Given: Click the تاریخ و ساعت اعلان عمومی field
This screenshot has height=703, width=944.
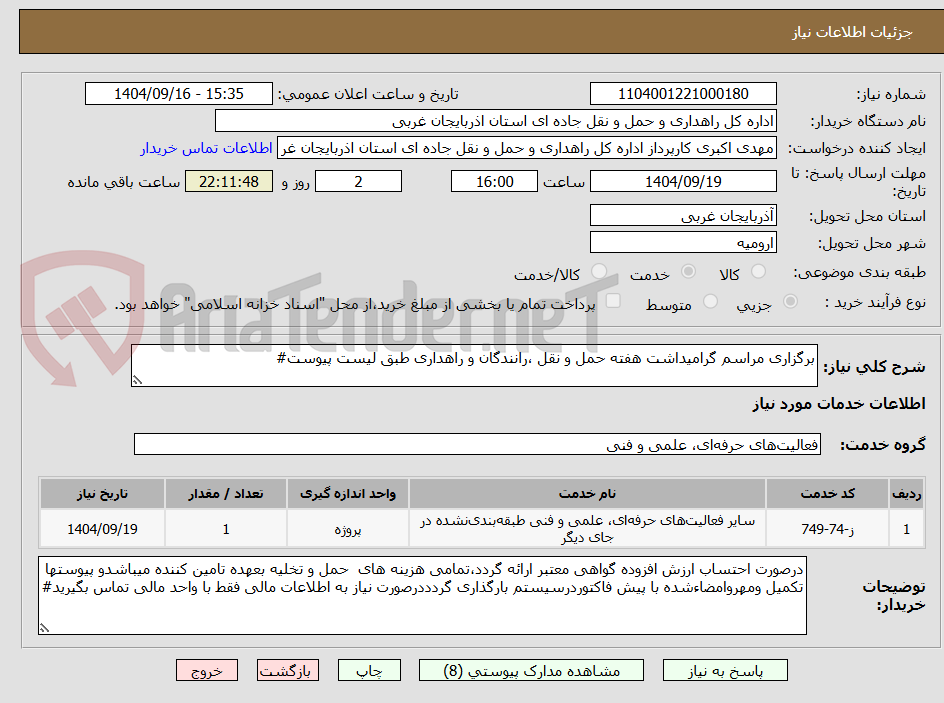Looking at the screenshot, I should tap(178, 93).
